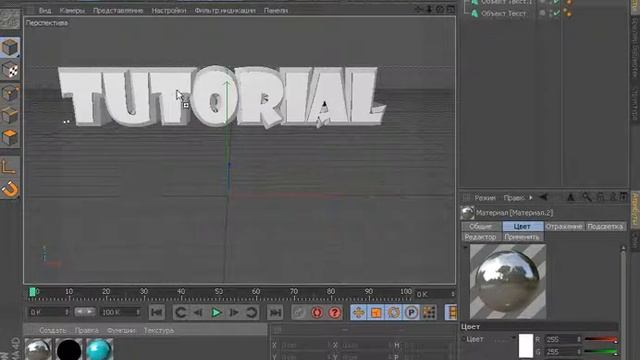Open the Текстура material manager menu
The height and width of the screenshot is (360, 640).
click(159, 330)
